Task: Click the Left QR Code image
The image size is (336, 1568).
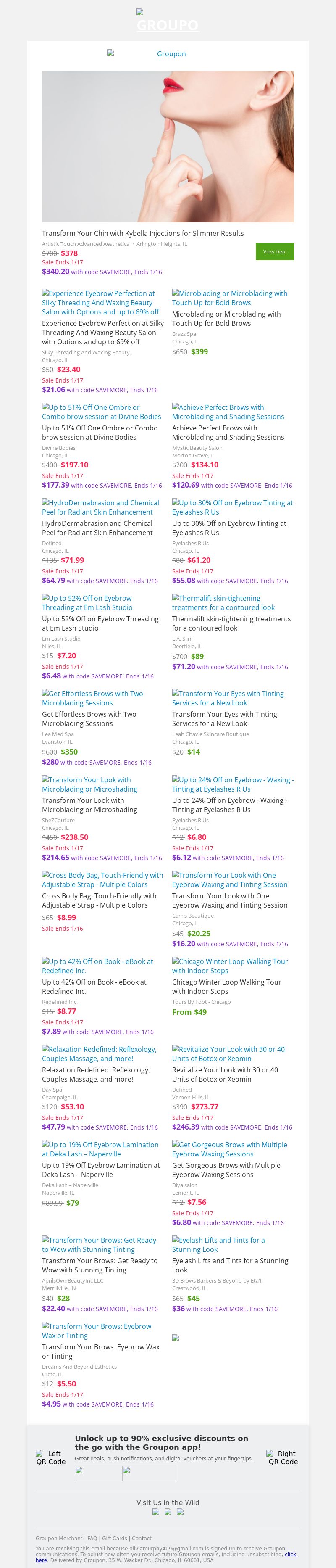Action: point(50,1457)
